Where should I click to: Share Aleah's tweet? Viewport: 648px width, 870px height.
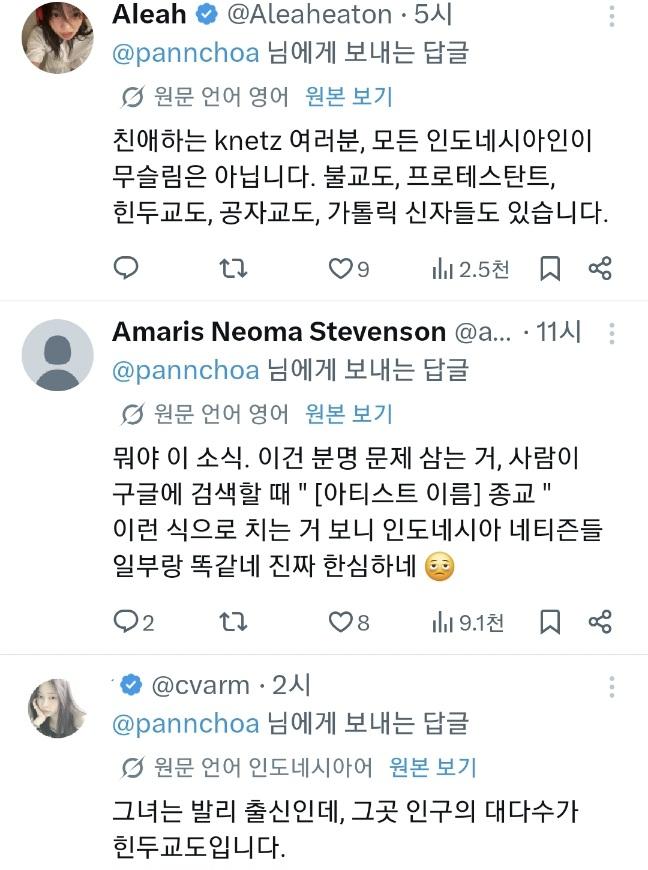600,268
